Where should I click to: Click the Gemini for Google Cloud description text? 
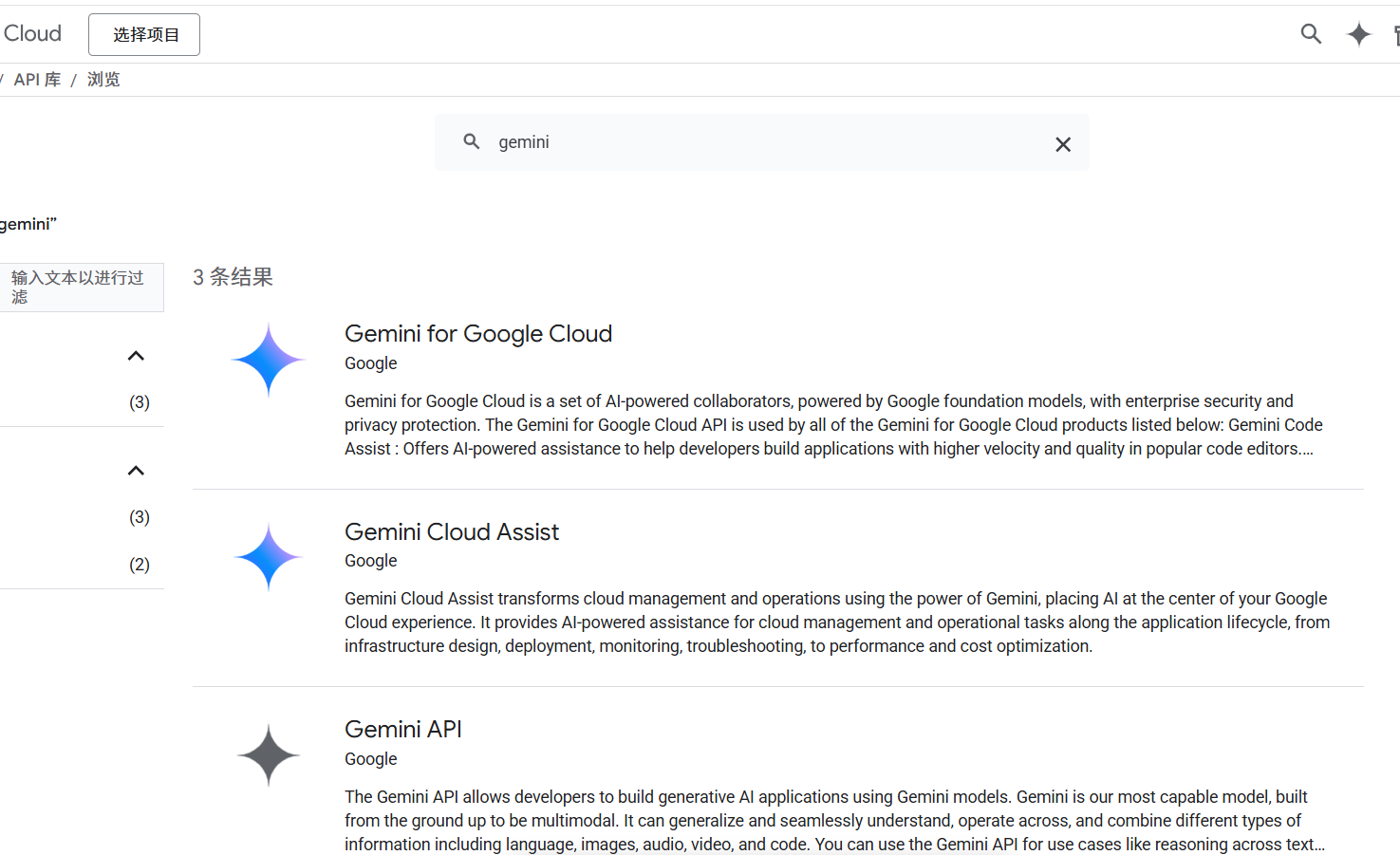coord(833,425)
